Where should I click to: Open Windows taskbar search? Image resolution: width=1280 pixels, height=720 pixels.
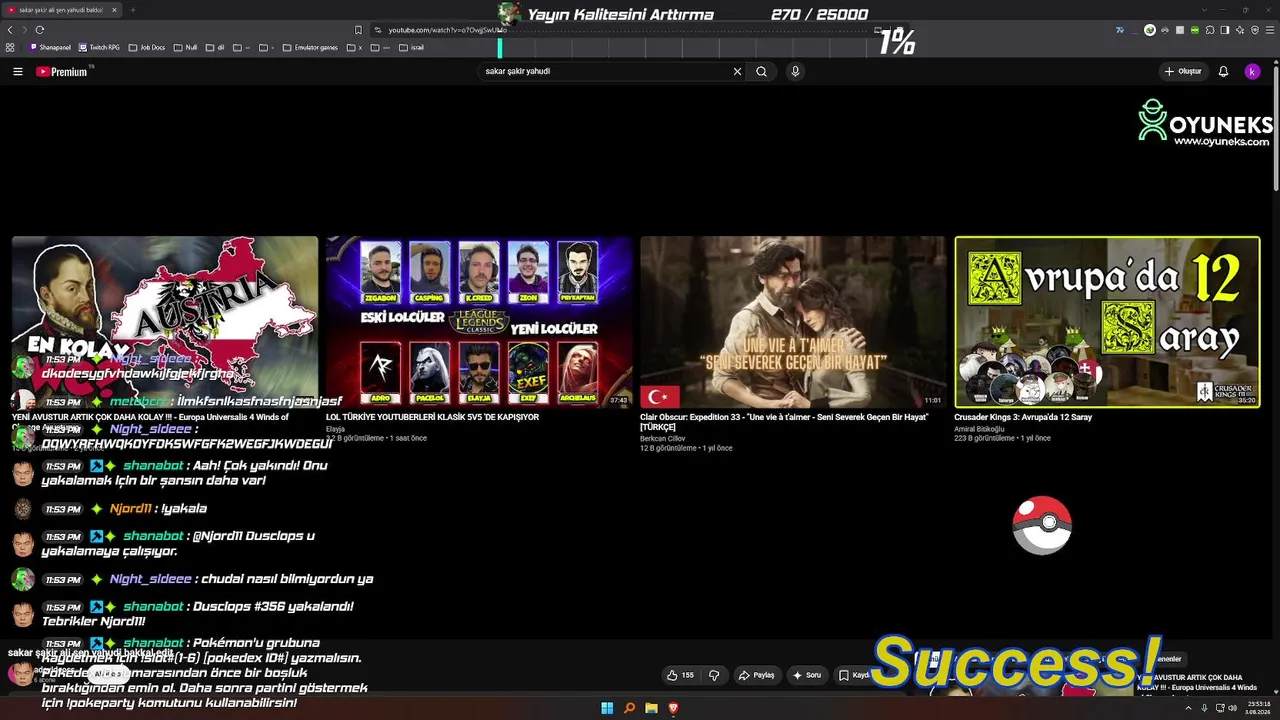(x=629, y=708)
